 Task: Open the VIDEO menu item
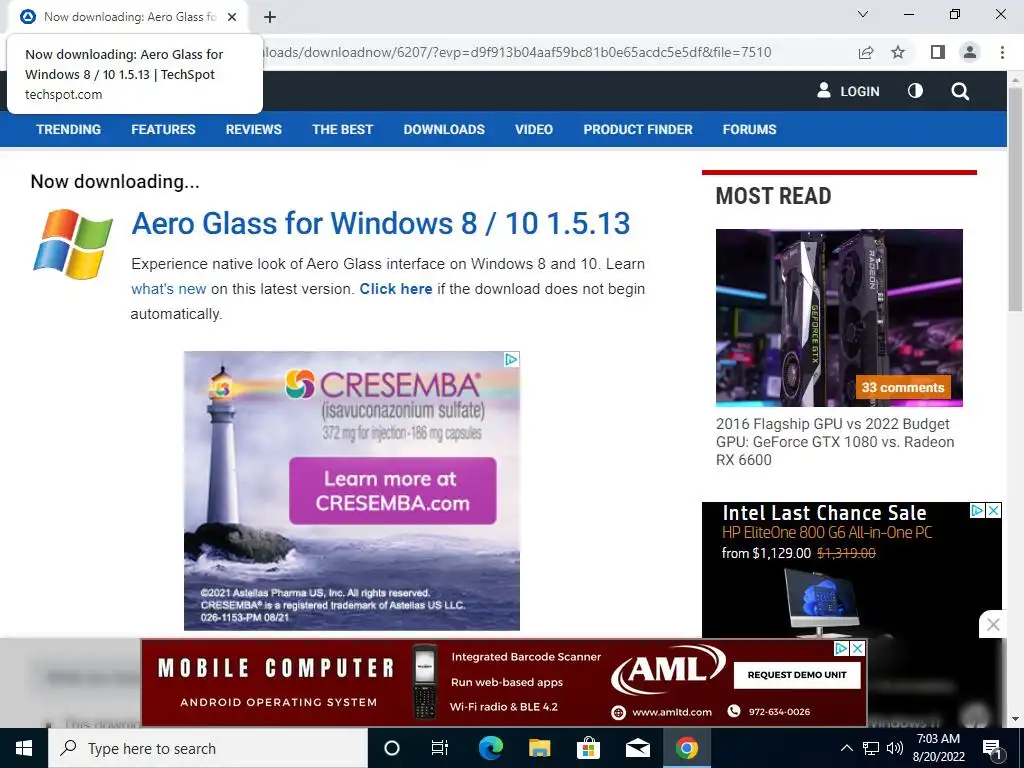click(534, 129)
